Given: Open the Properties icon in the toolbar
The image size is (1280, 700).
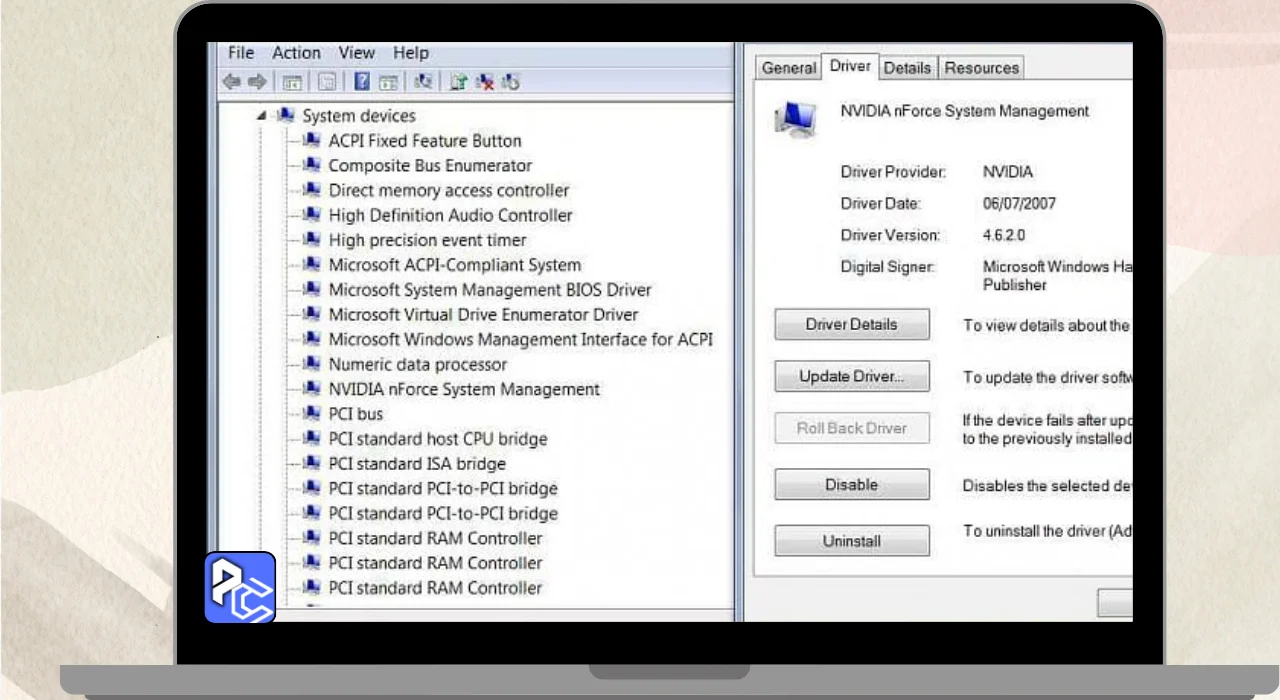Looking at the screenshot, I should click(326, 82).
